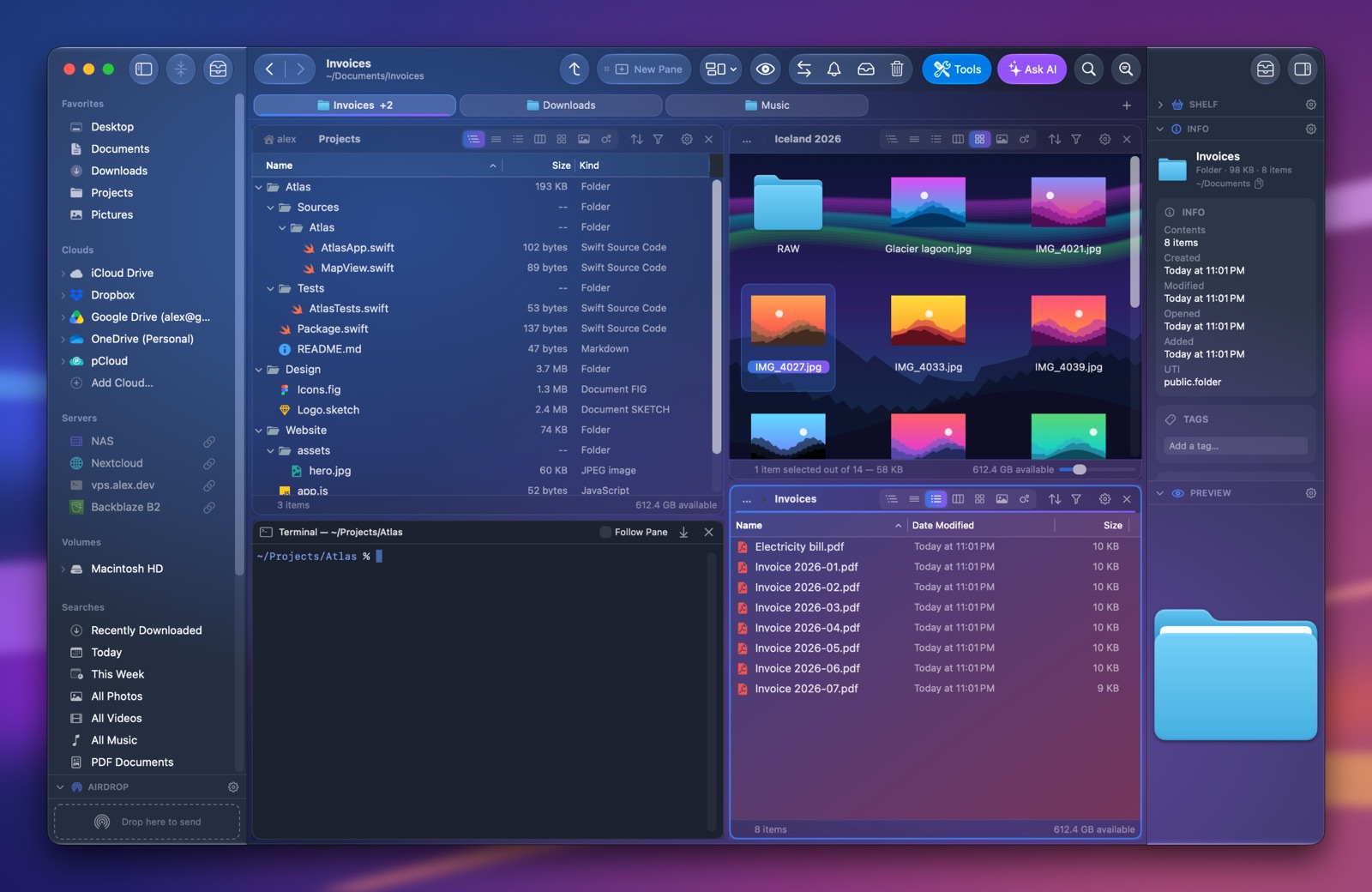Click the go to parent folder arrow
The image size is (1372, 892).
pyautogui.click(x=575, y=69)
